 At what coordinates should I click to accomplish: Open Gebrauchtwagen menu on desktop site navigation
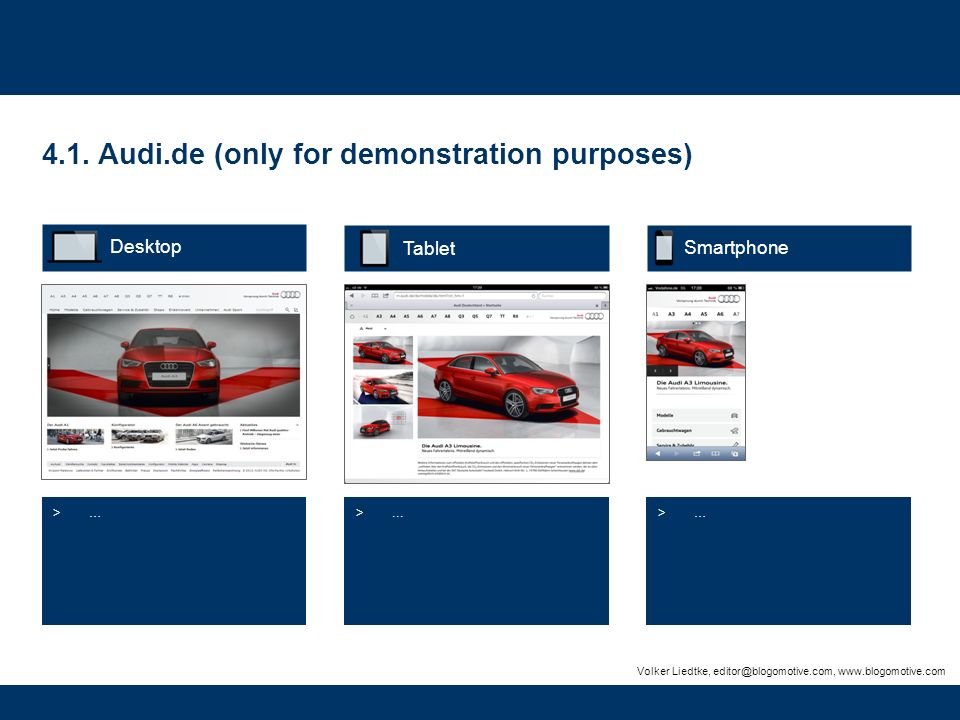click(98, 310)
